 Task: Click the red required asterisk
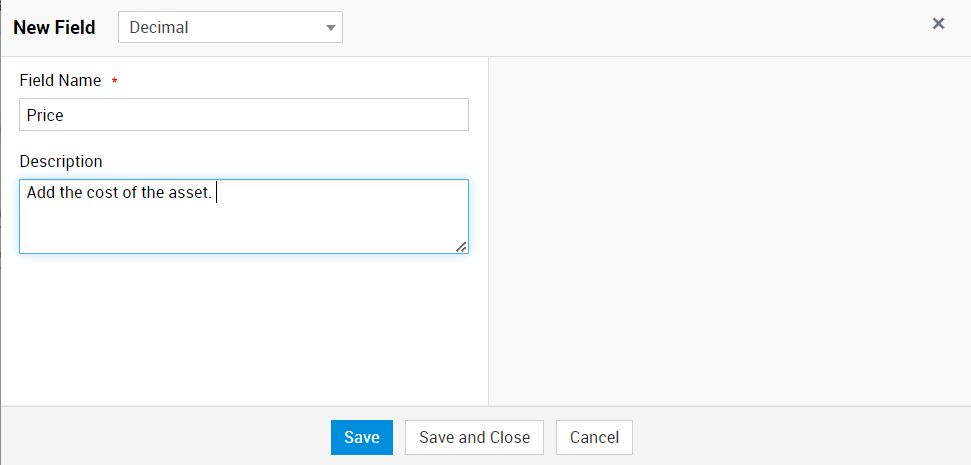[114, 81]
